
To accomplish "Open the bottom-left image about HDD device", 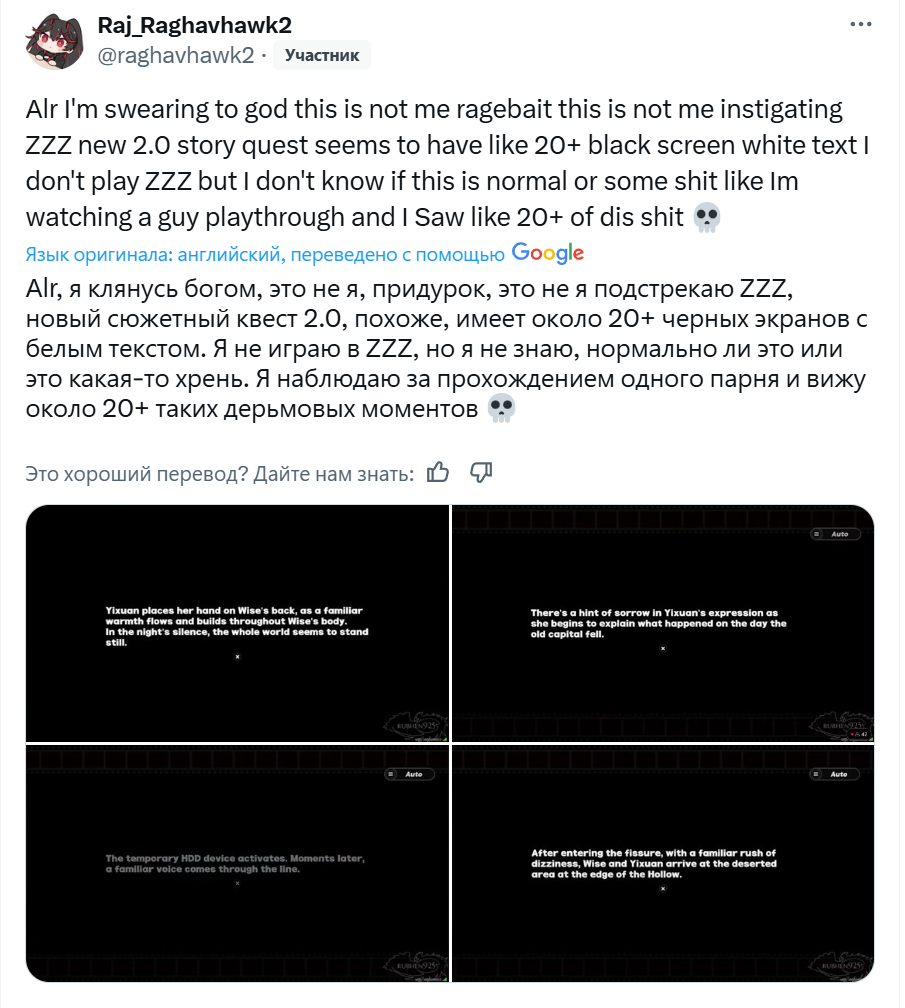I will [x=237, y=863].
